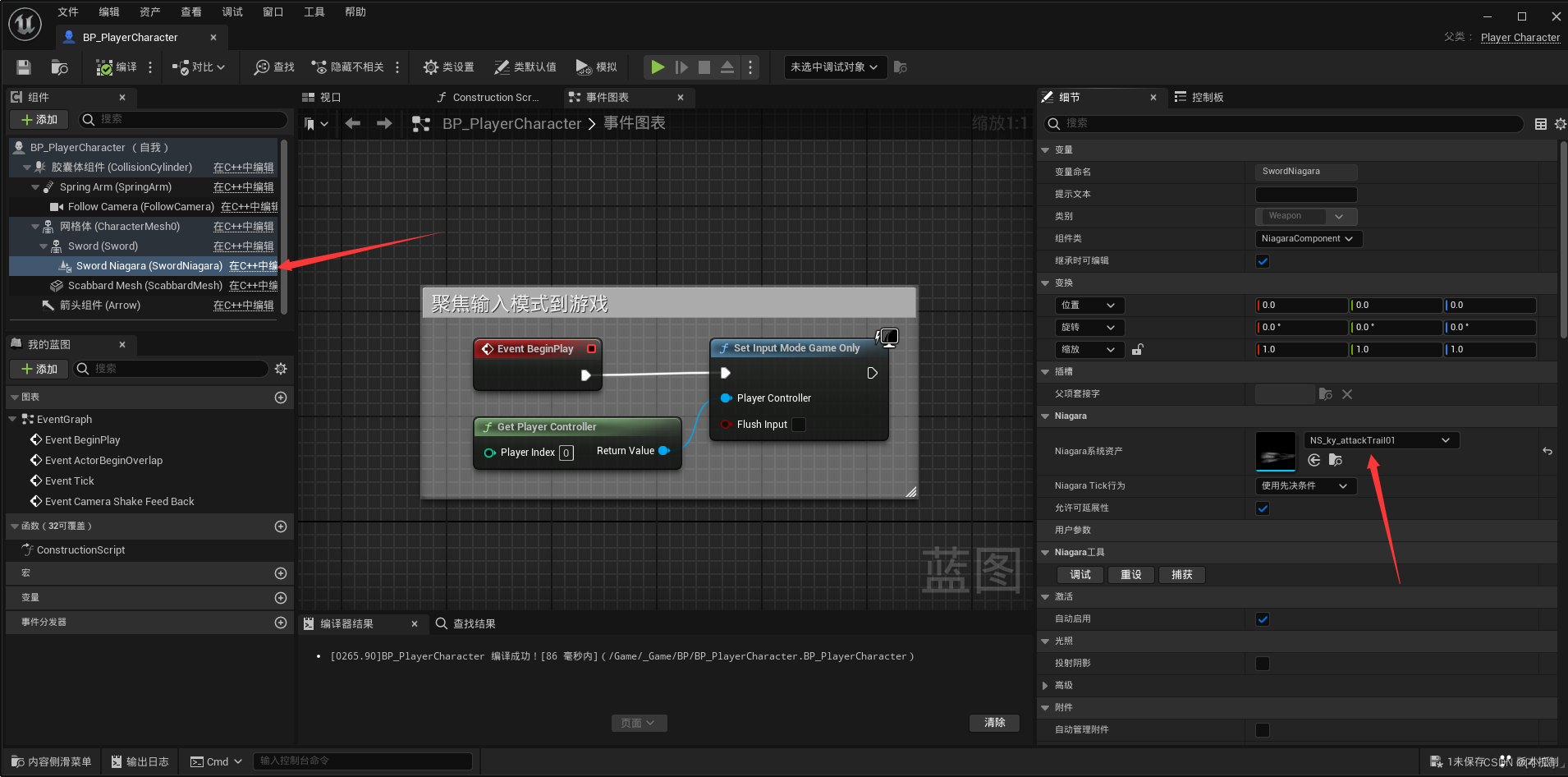Add new graph with 图表 plus icon
Screen dimensions: 1568x777
pos(281,398)
